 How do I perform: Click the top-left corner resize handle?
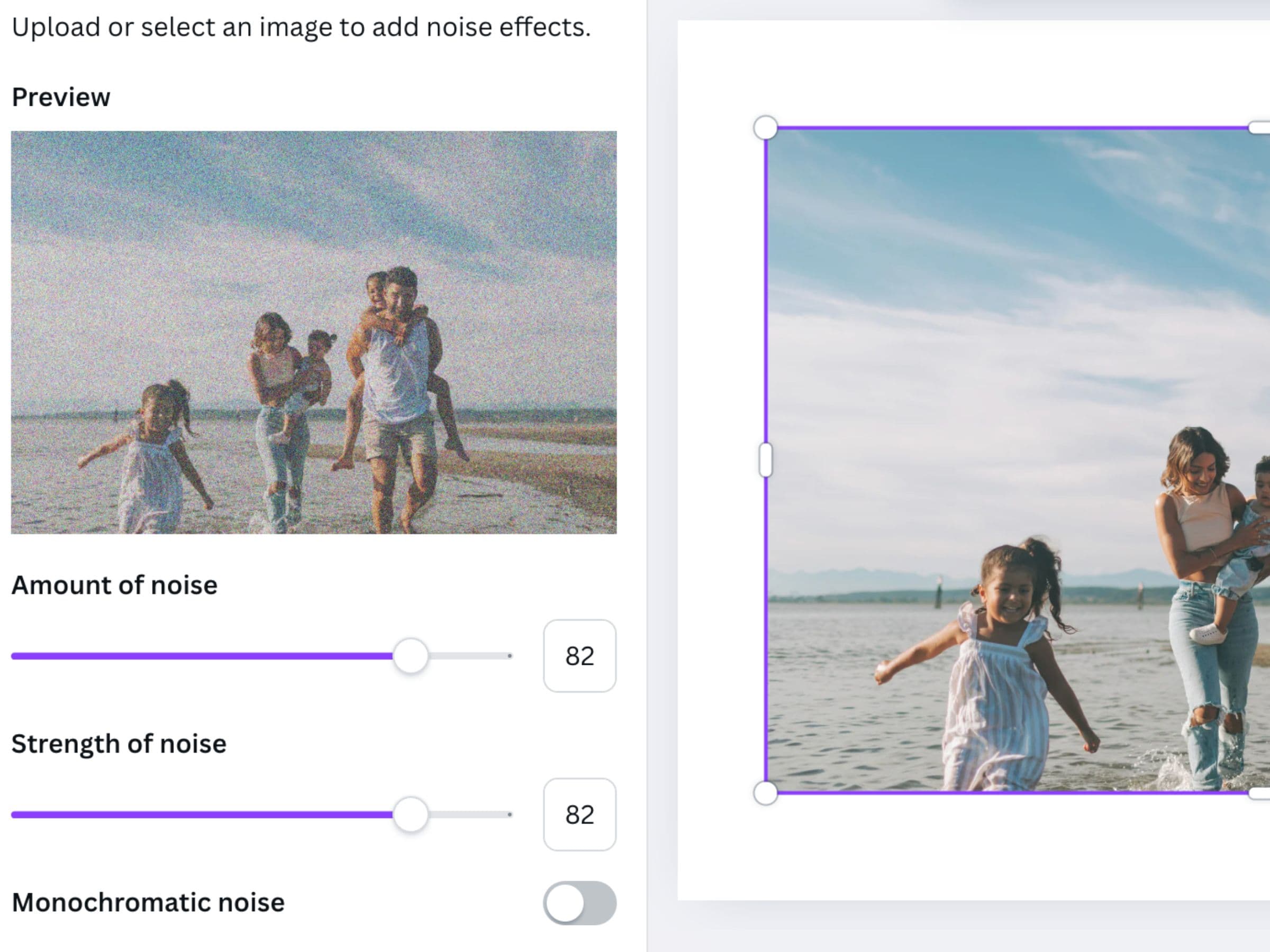tap(765, 127)
